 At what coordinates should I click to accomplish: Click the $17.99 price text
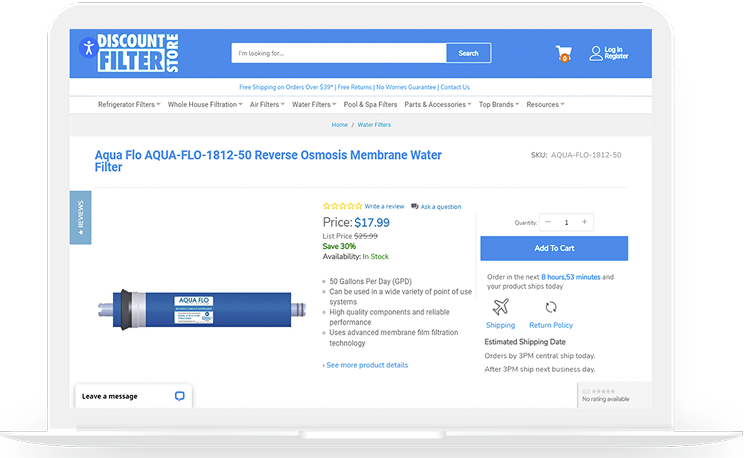pos(372,222)
